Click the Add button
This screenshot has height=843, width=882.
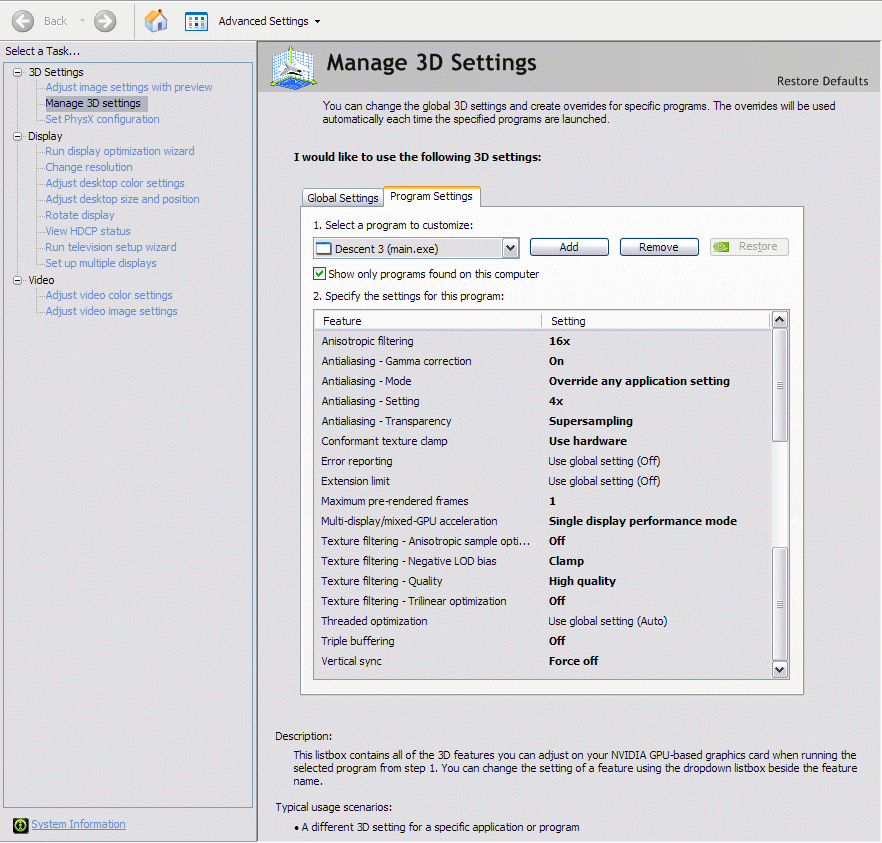(569, 247)
